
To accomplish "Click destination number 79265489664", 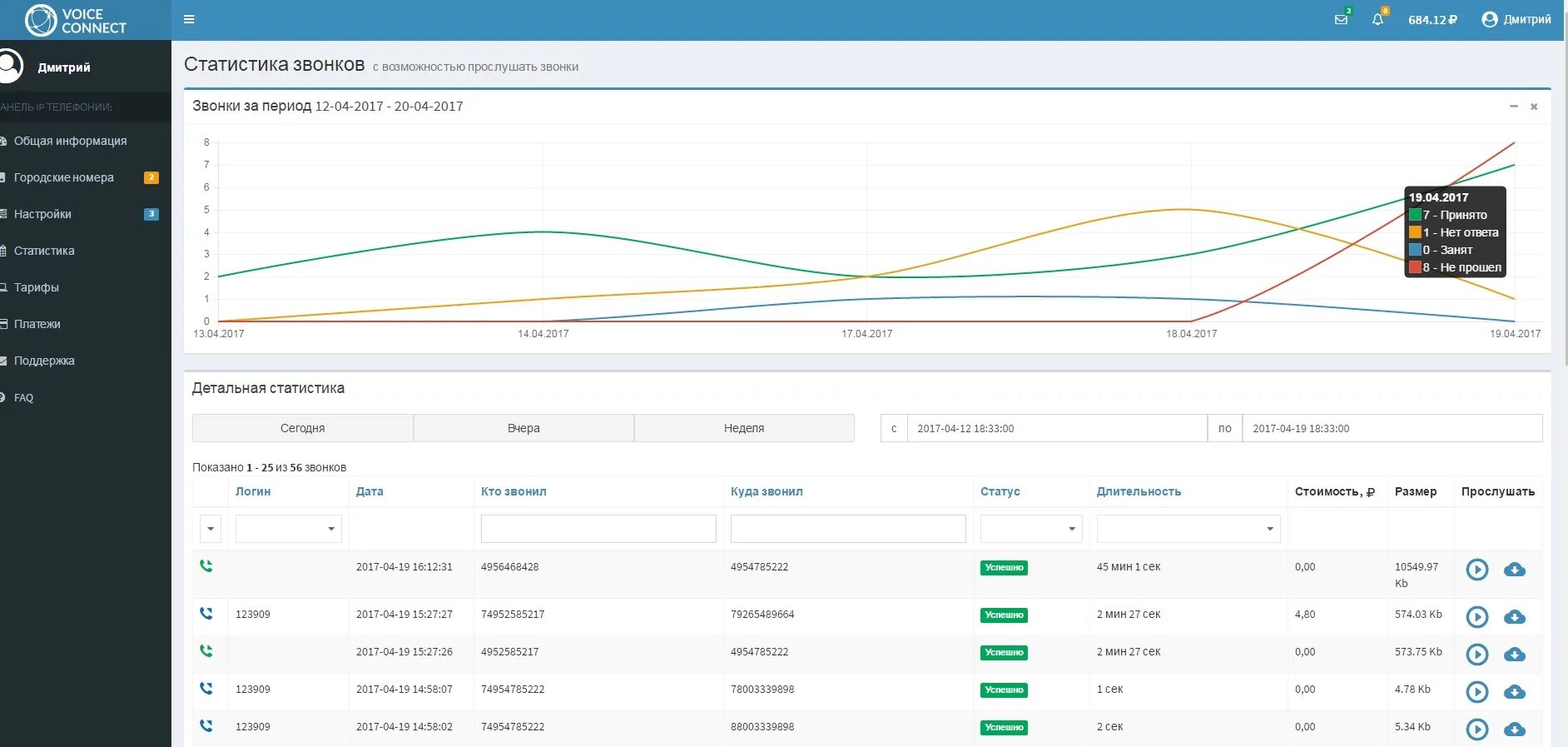I will (x=762, y=615).
